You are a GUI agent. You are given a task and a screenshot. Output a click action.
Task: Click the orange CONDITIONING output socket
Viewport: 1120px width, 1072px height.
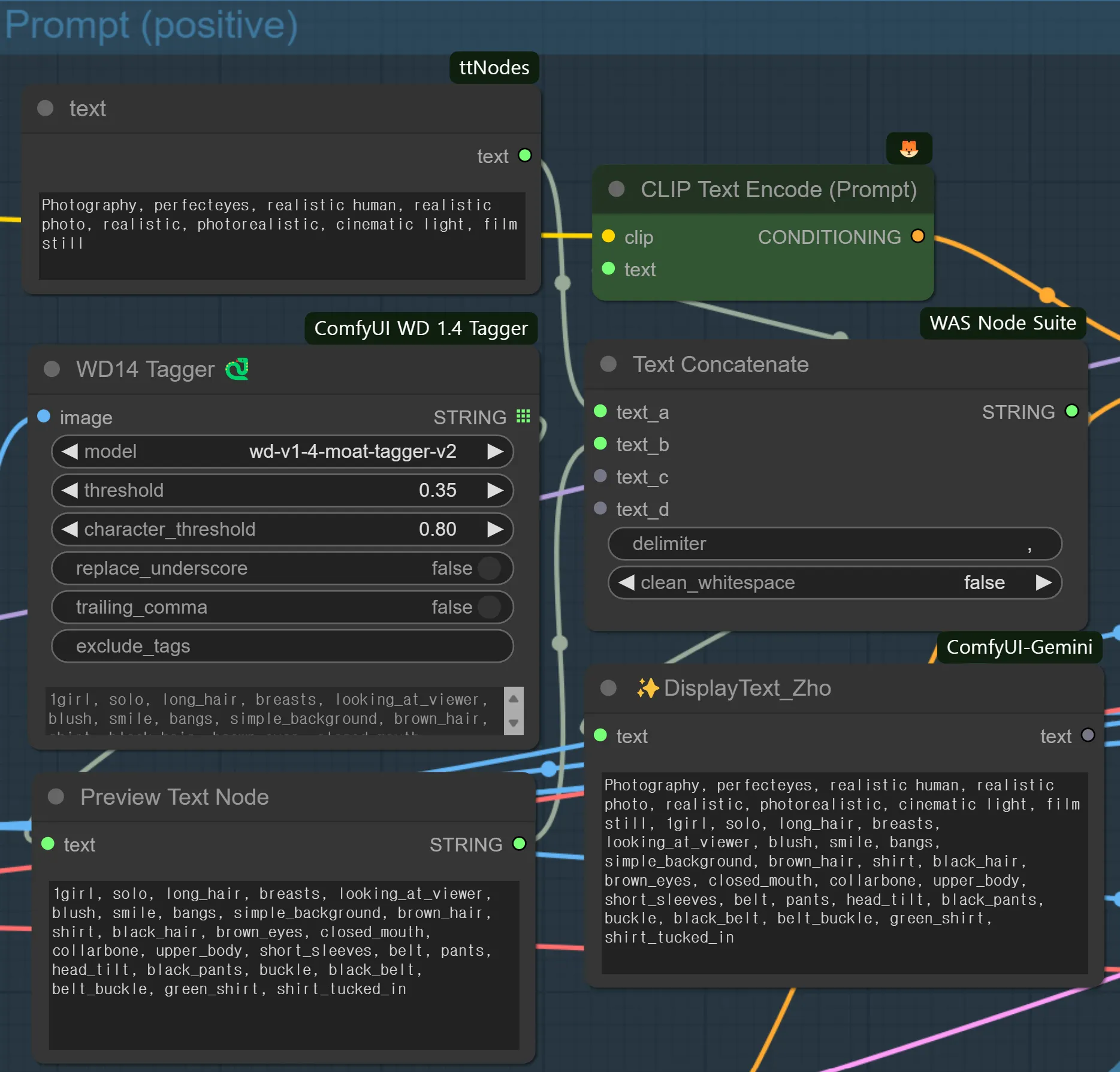click(917, 236)
